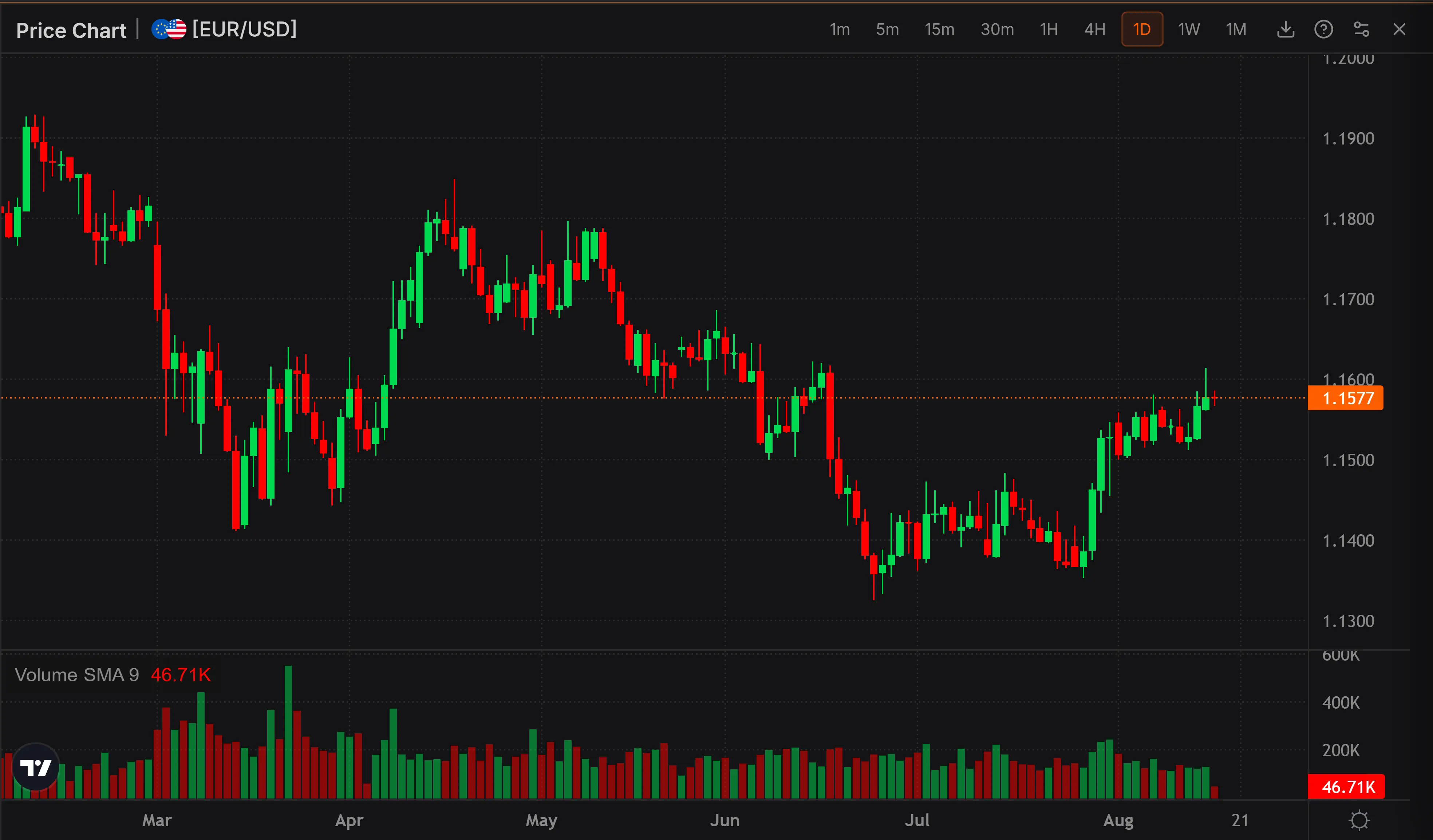Click the Price Chart title
This screenshot has width=1433, height=840.
(x=71, y=30)
